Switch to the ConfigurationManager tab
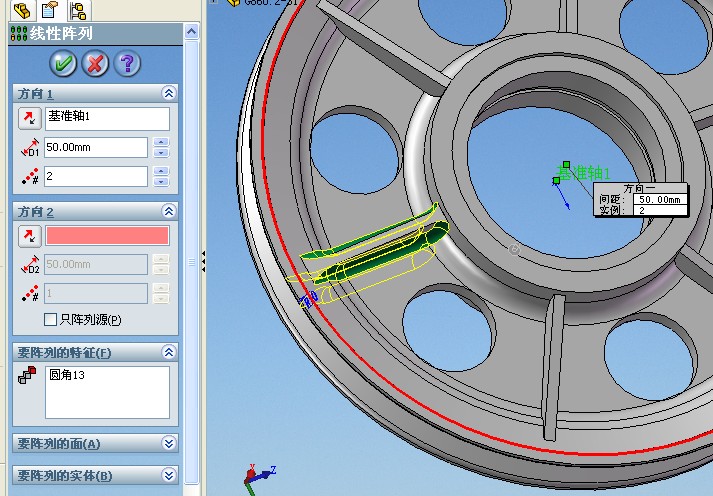The image size is (713, 496). [78, 10]
